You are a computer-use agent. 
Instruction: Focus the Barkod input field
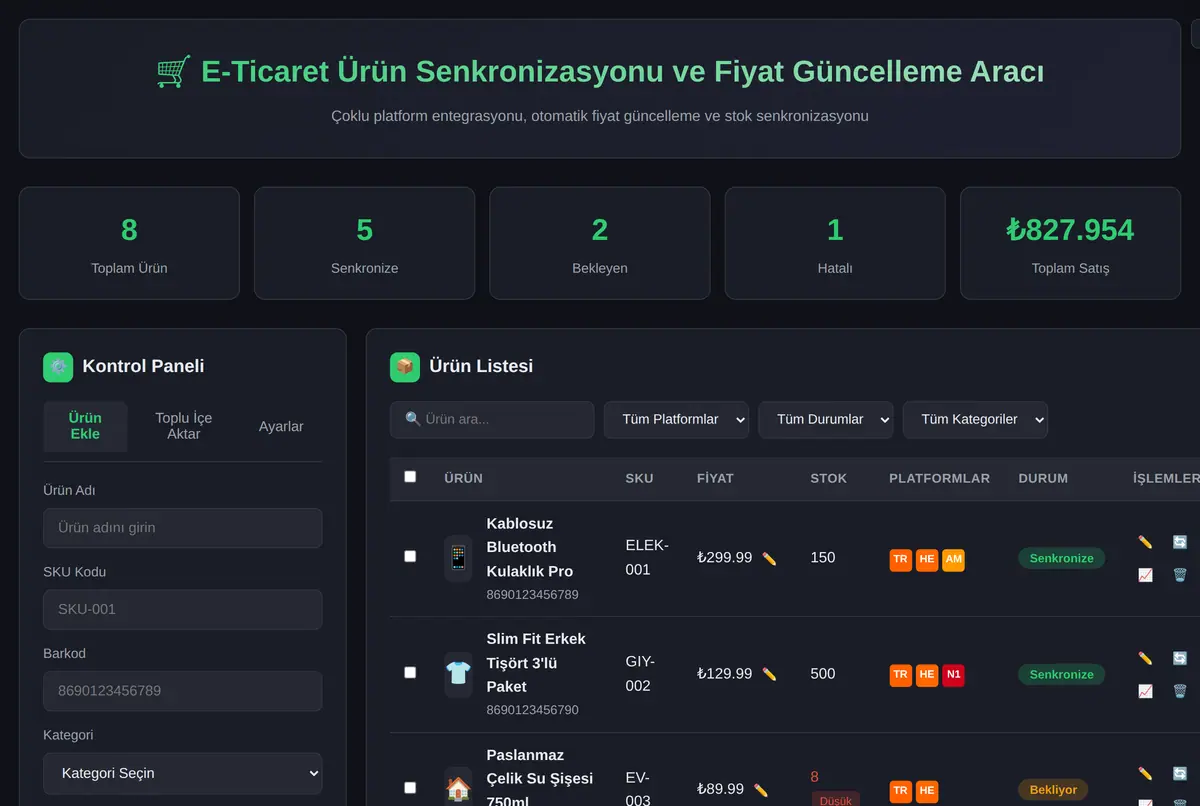coord(183,691)
